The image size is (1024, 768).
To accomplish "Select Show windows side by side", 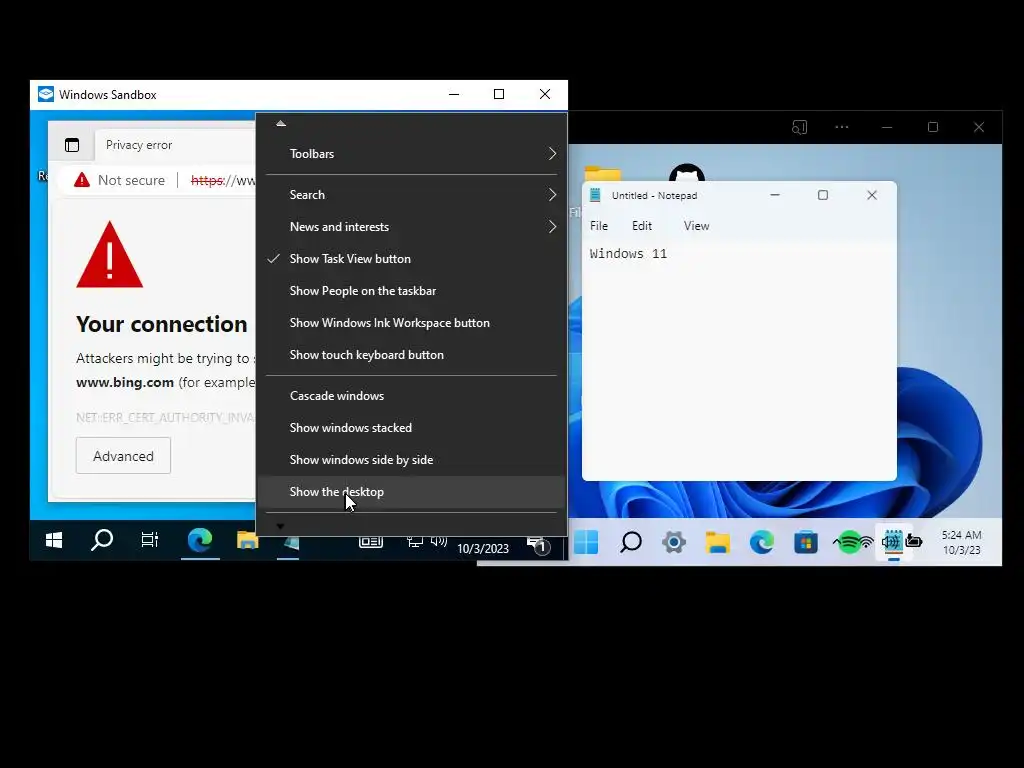I will coord(411,460).
